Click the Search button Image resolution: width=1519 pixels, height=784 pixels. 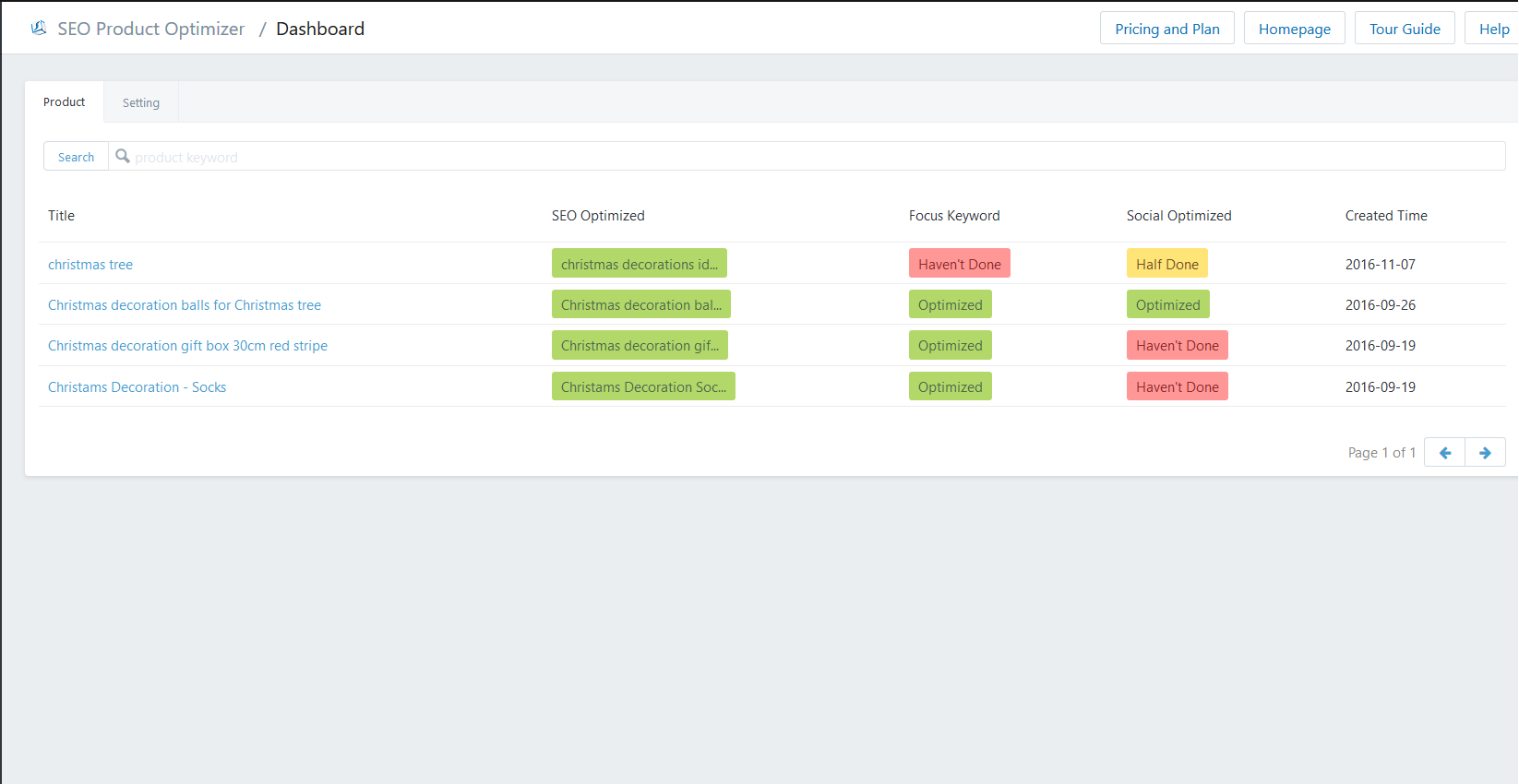(77, 157)
